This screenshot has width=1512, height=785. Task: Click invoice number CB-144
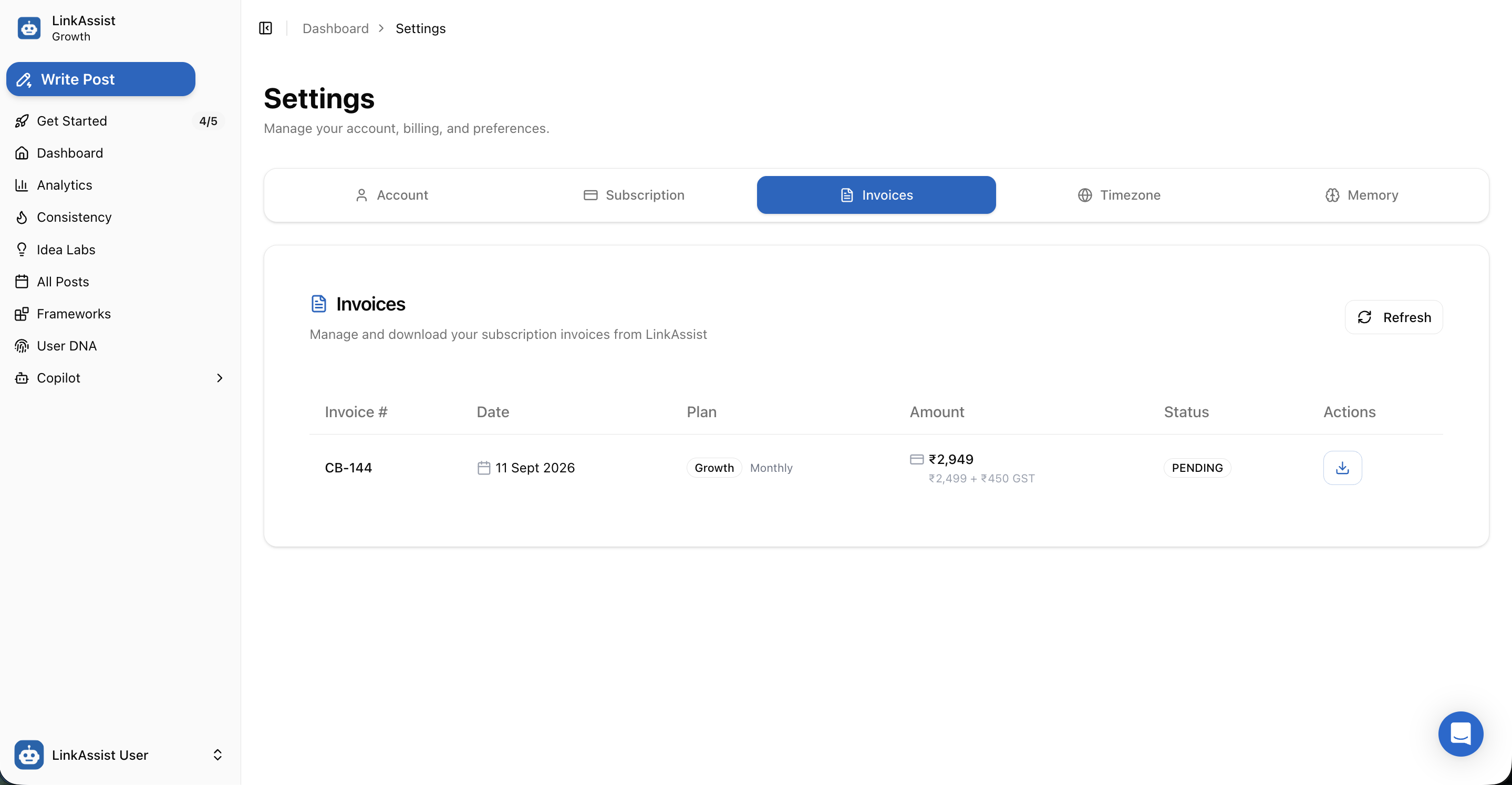click(348, 468)
